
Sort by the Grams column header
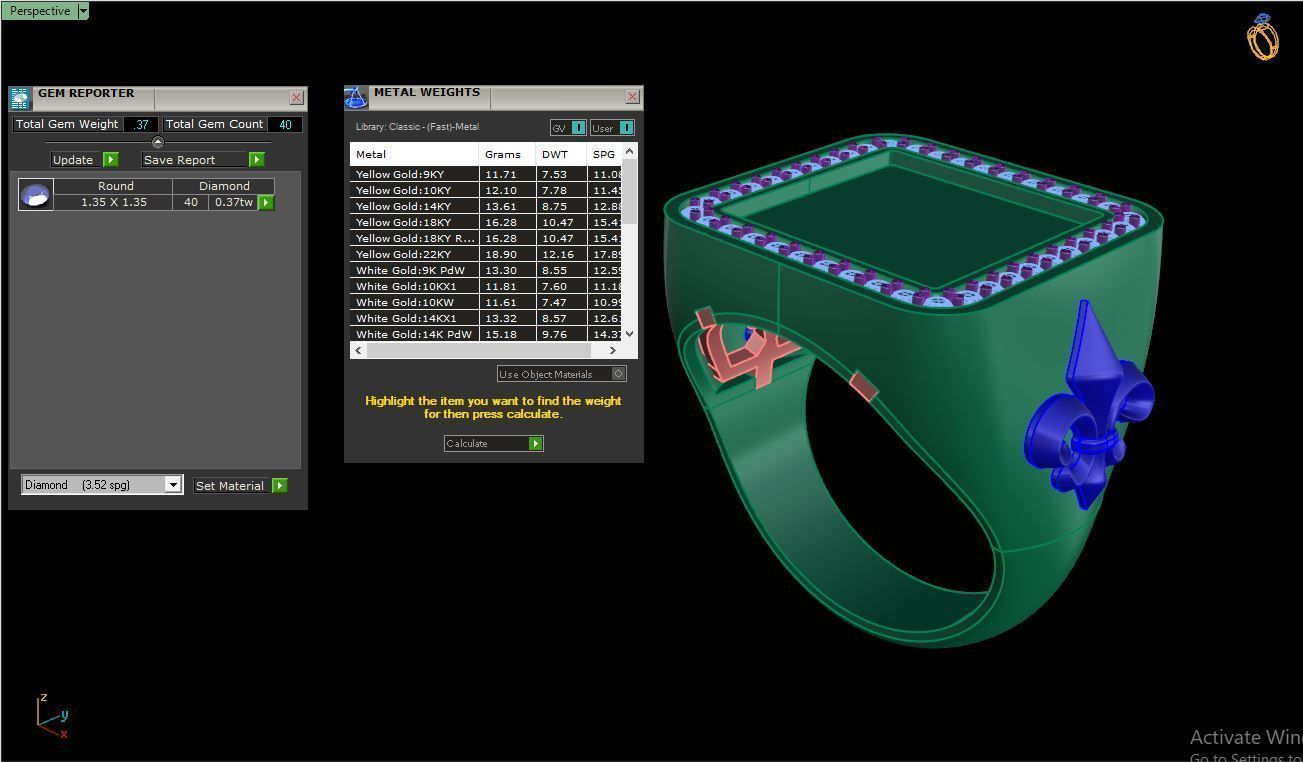coord(507,155)
